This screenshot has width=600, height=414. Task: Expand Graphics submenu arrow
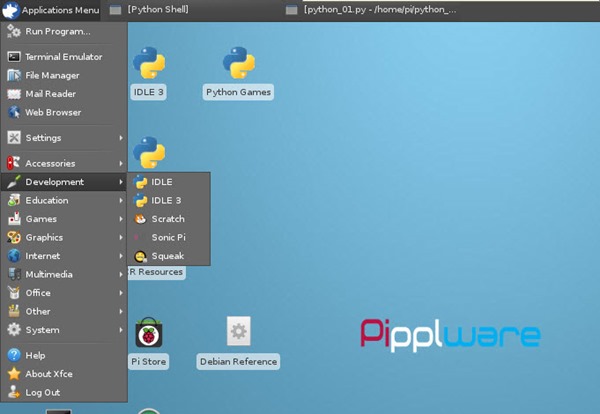coord(121,237)
